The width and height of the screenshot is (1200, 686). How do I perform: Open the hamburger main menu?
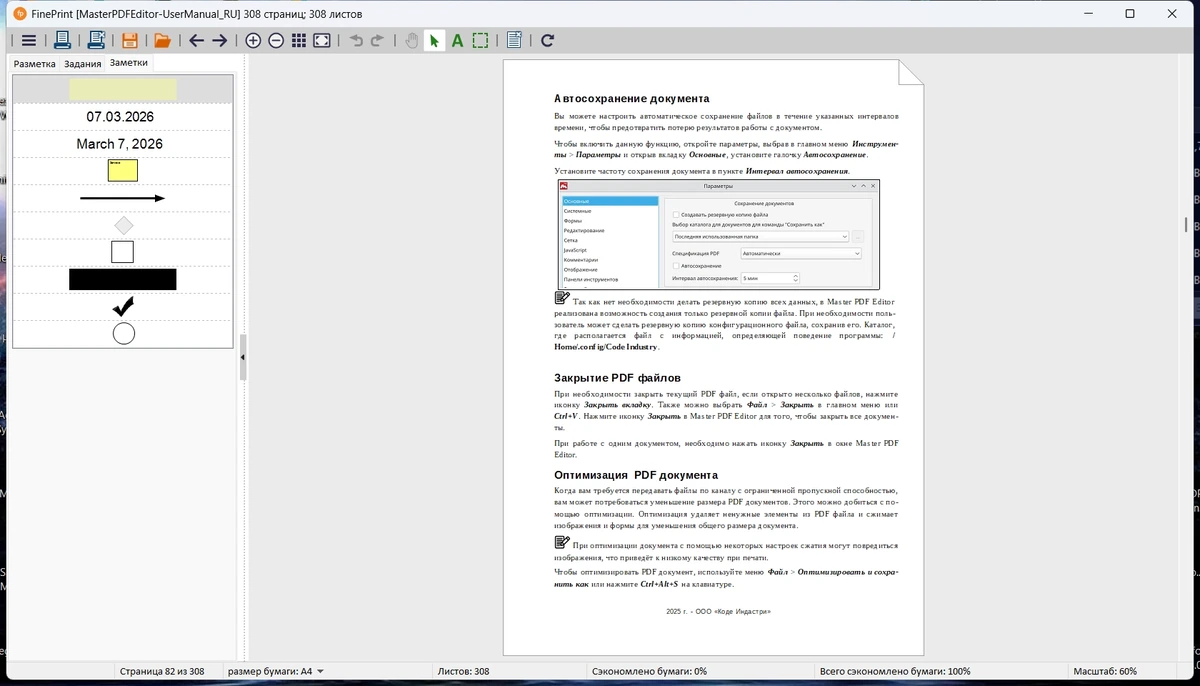[x=29, y=41]
